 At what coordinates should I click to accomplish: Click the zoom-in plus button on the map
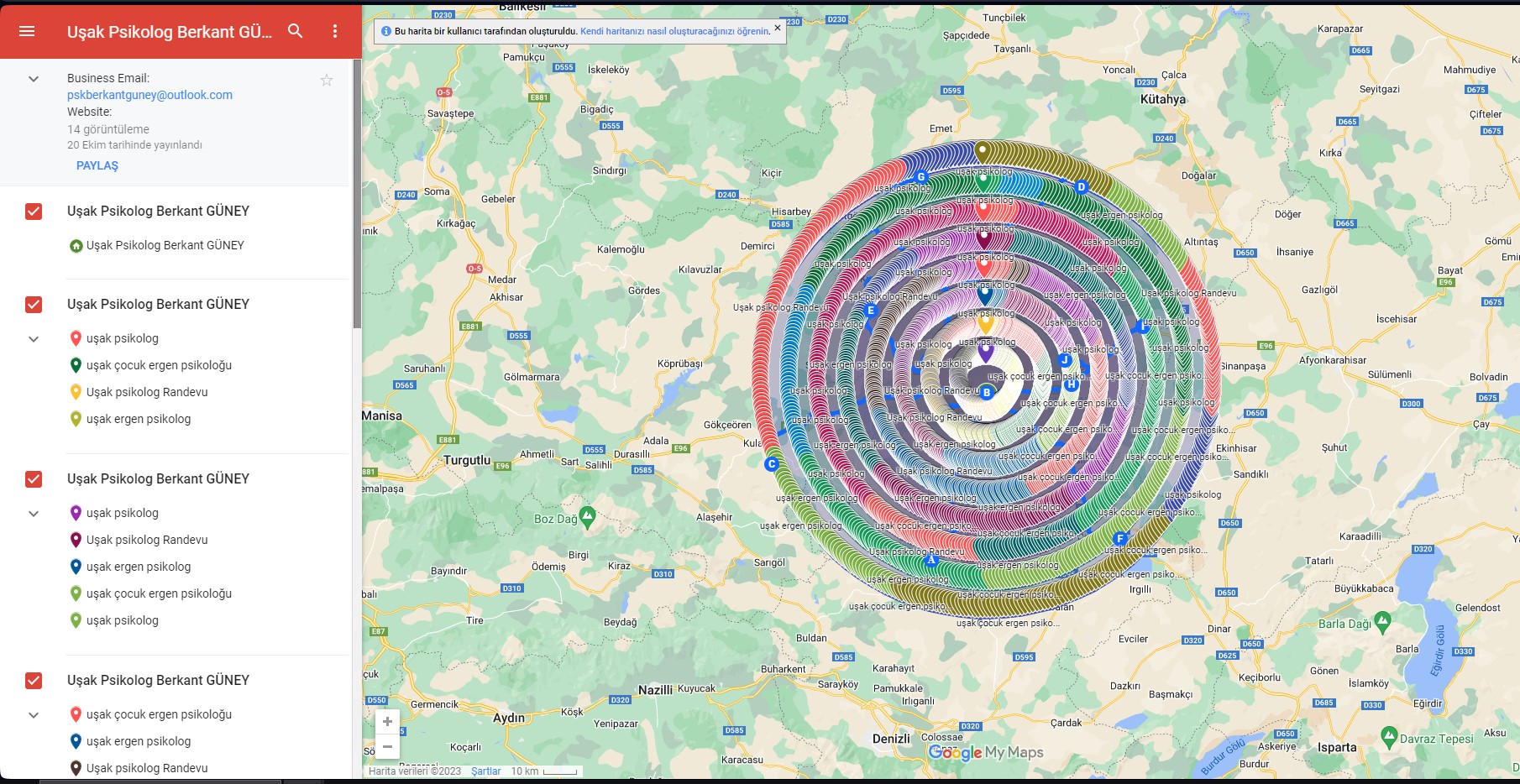click(387, 720)
